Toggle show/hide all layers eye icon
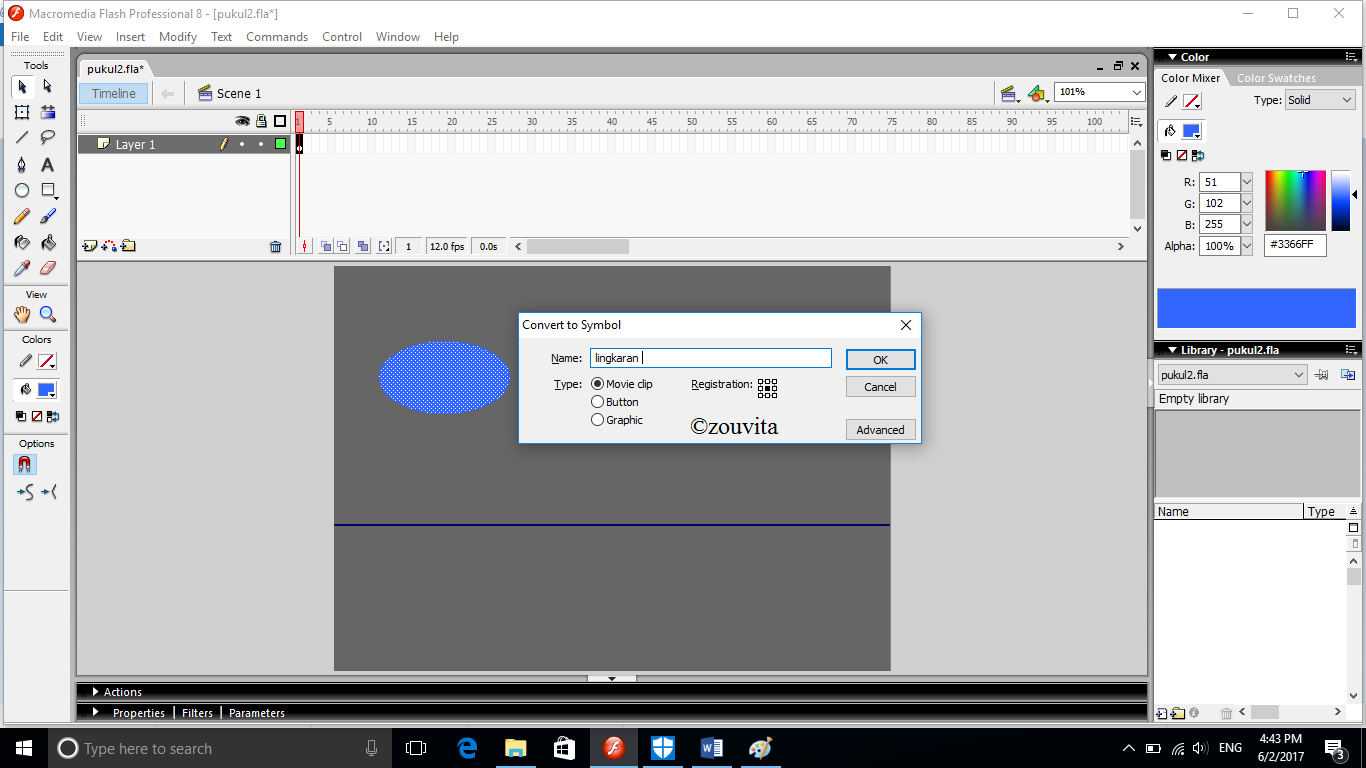Image resolution: width=1366 pixels, height=768 pixels. tap(242, 121)
